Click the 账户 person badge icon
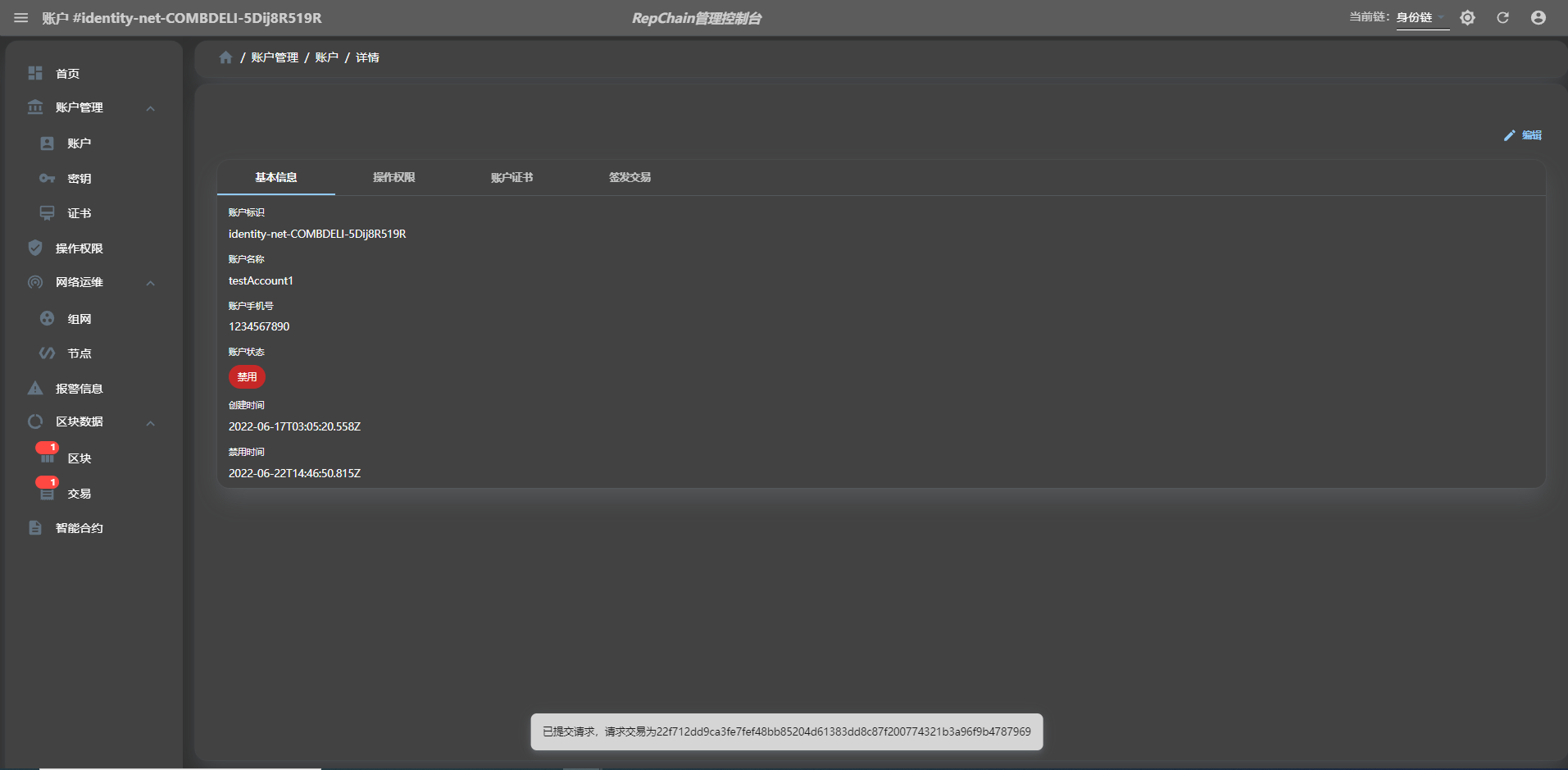Viewport: 1568px width, 770px height. click(48, 144)
